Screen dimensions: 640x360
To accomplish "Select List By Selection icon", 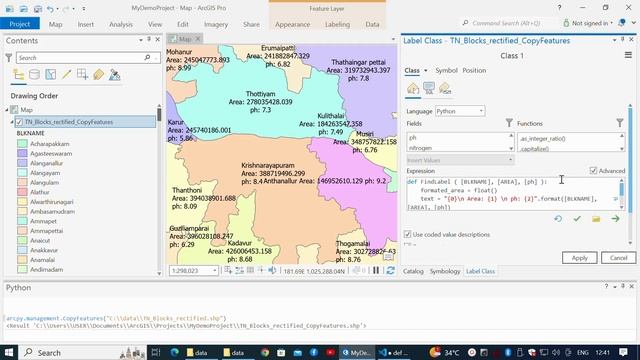I will [51, 75].
